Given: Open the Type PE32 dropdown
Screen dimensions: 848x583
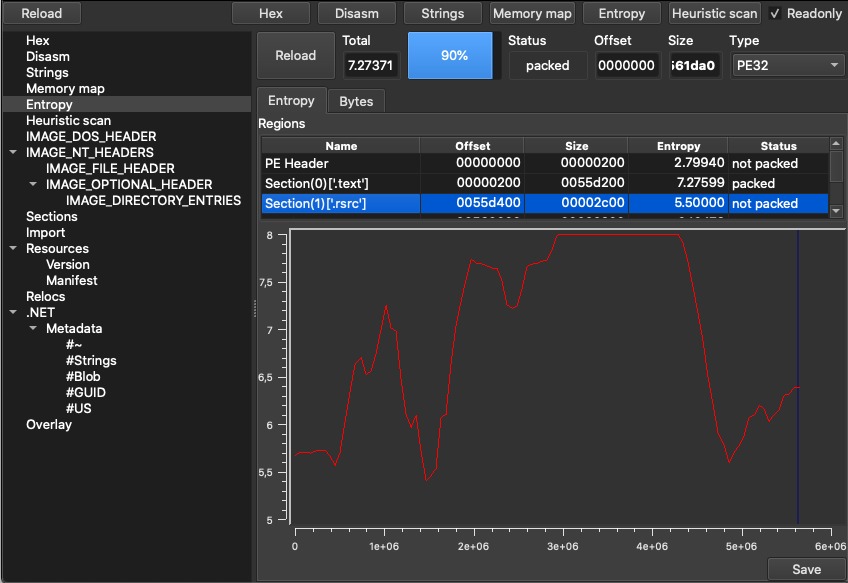Looking at the screenshot, I should click(787, 65).
